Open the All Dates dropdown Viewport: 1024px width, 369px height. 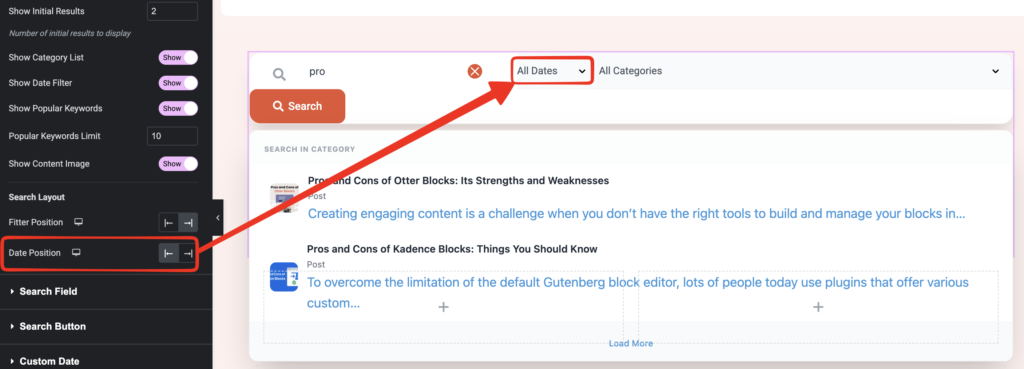[x=552, y=71]
